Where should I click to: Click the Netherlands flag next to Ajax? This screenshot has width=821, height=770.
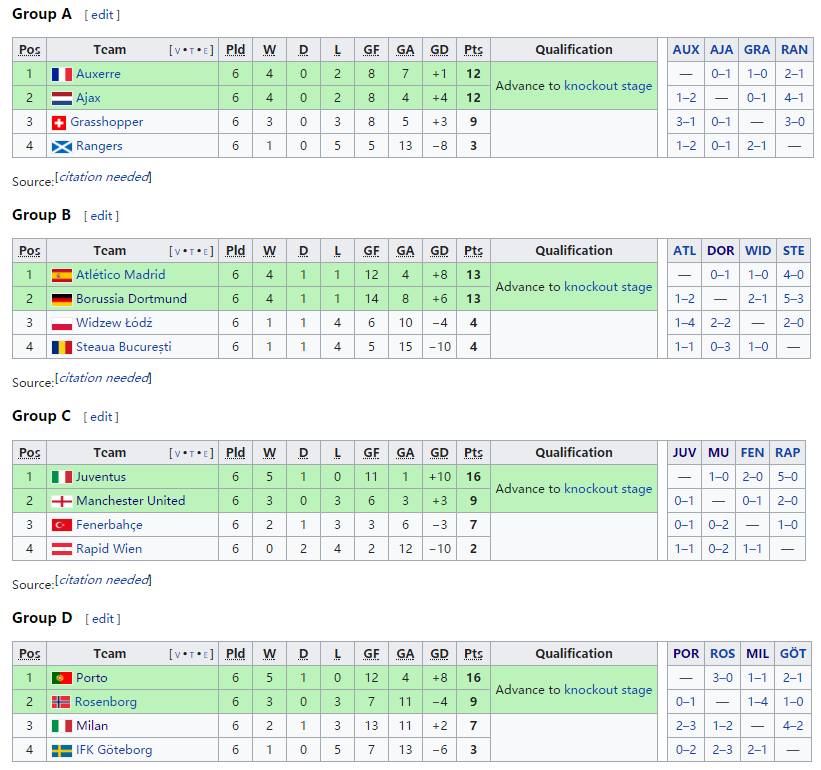61,98
